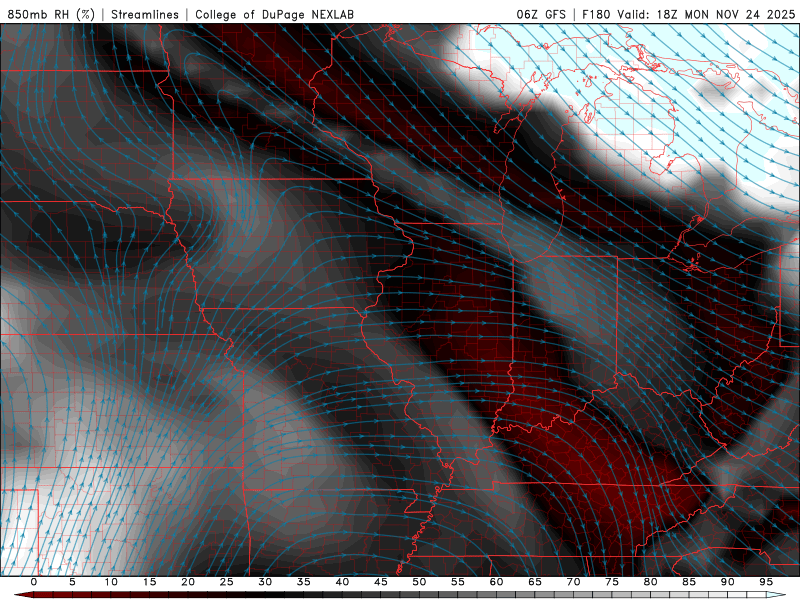Click the '10' color scale label
800x600 pixels.
(x=111, y=582)
